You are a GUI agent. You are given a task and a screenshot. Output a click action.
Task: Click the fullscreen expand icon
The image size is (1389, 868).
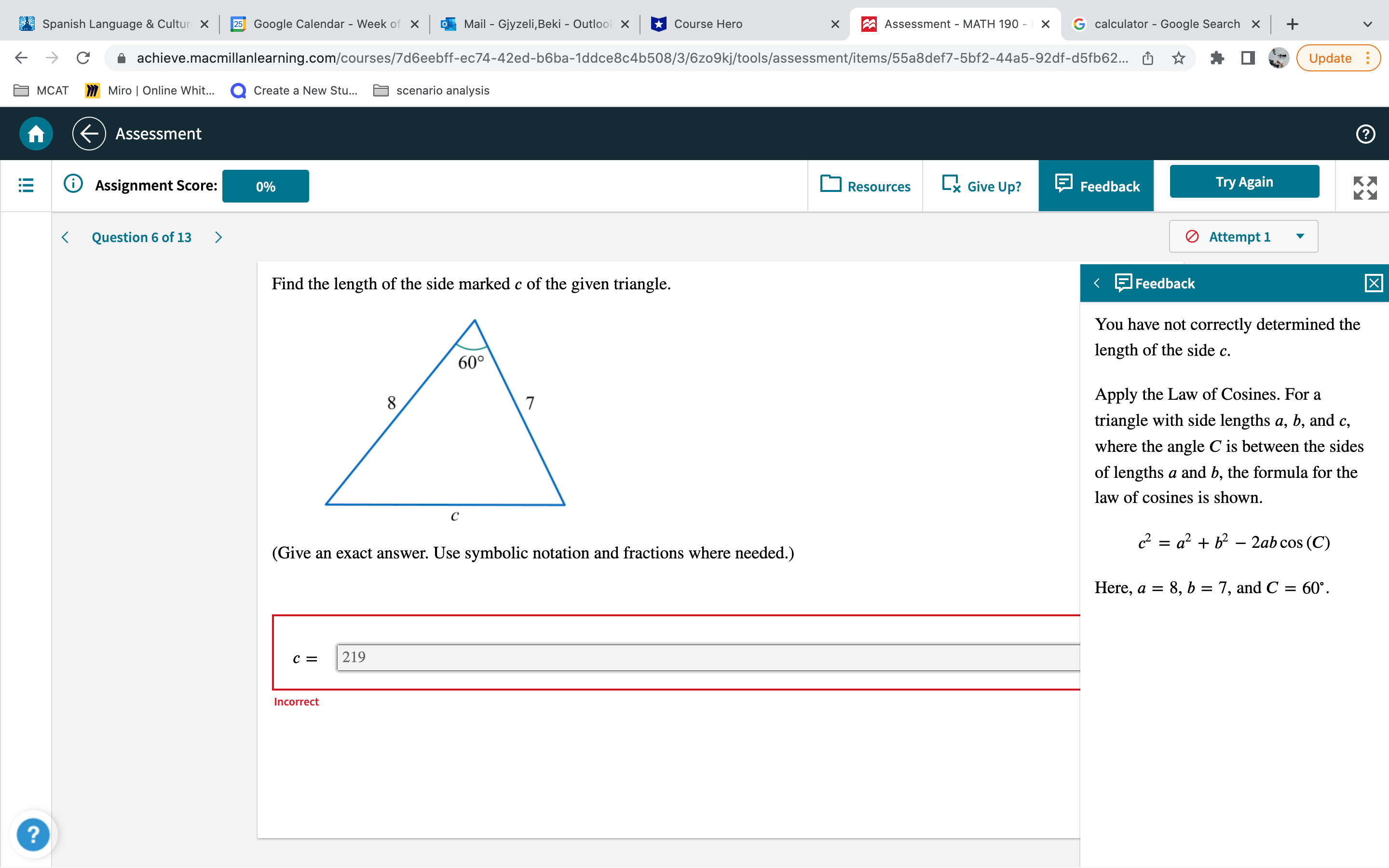pos(1364,188)
